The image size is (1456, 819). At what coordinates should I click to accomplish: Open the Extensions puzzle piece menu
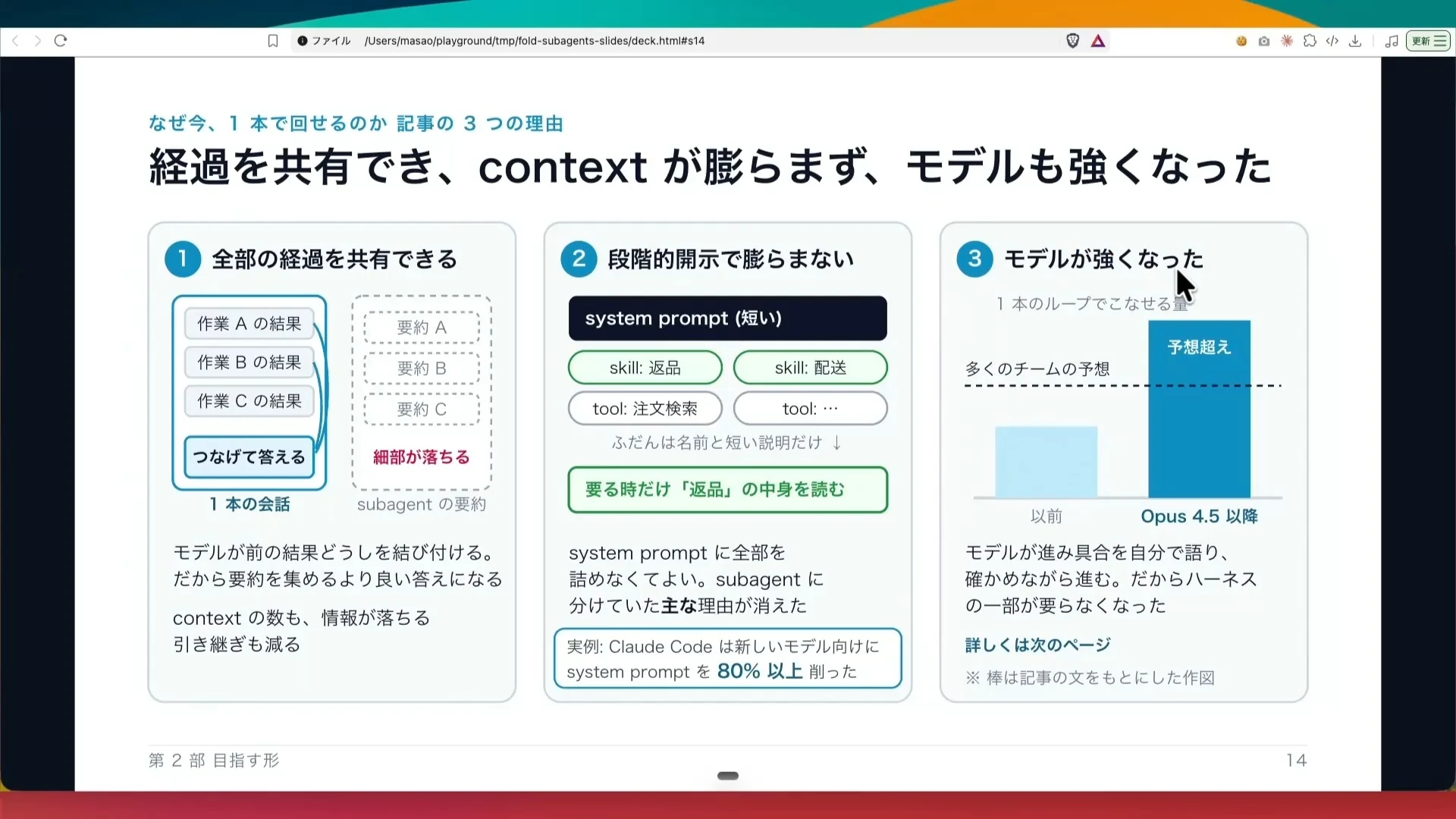pyautogui.click(x=1310, y=41)
